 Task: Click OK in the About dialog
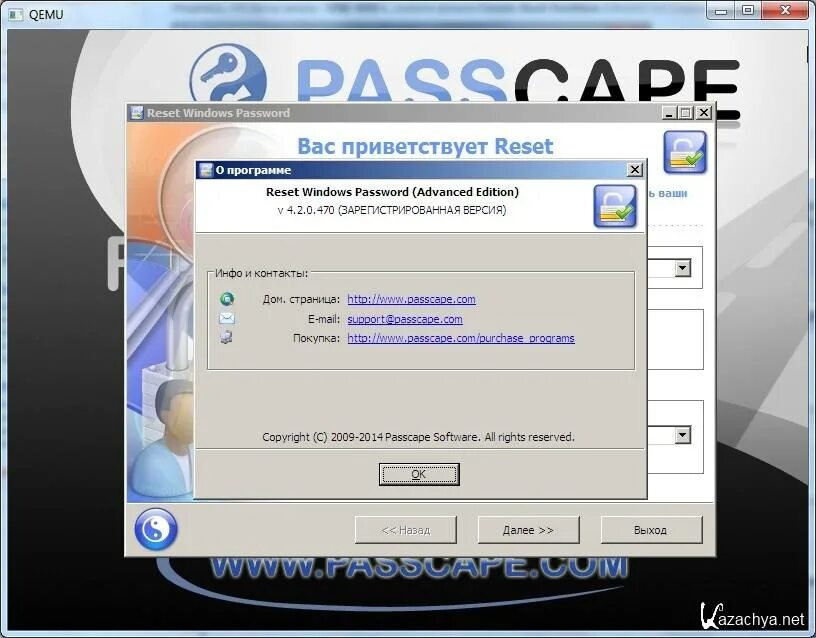point(419,474)
